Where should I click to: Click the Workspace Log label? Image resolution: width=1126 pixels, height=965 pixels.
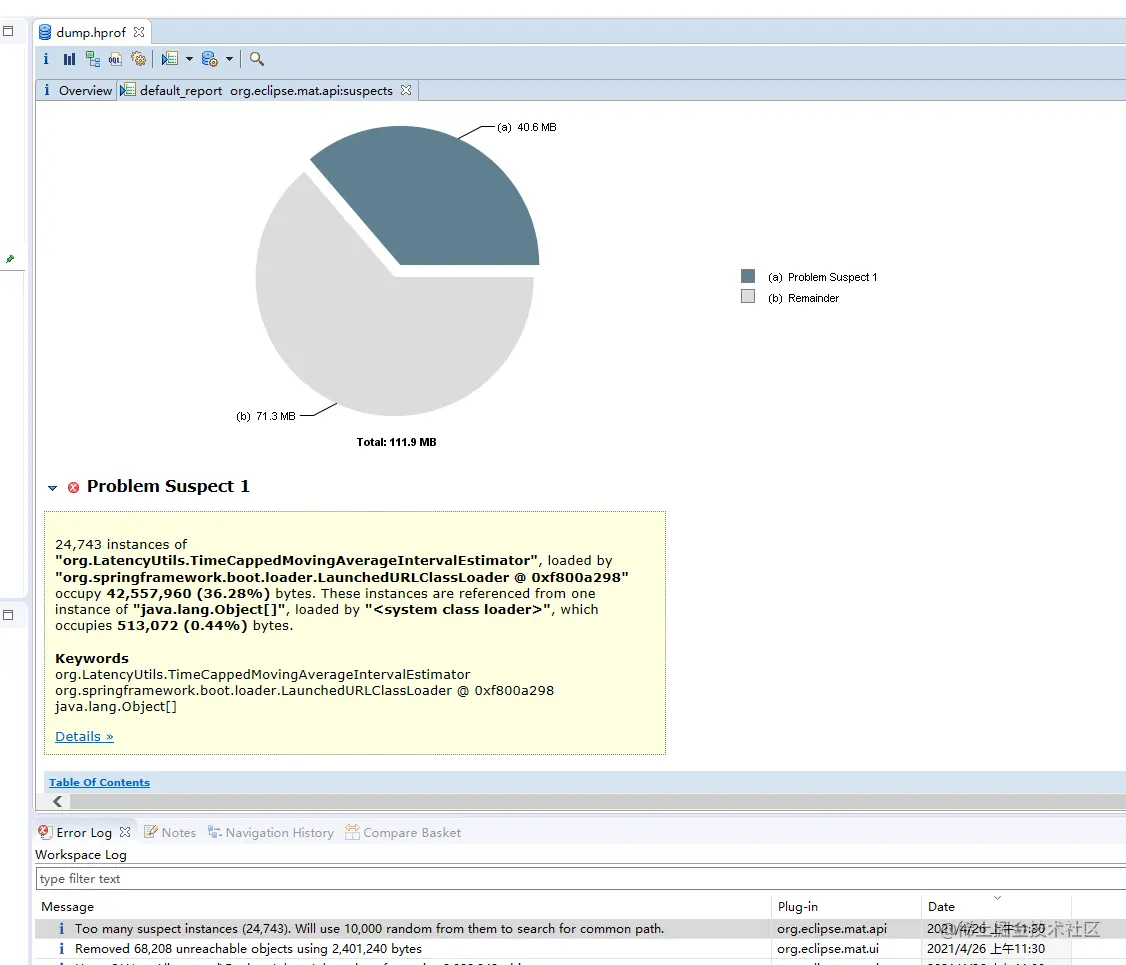(80, 854)
